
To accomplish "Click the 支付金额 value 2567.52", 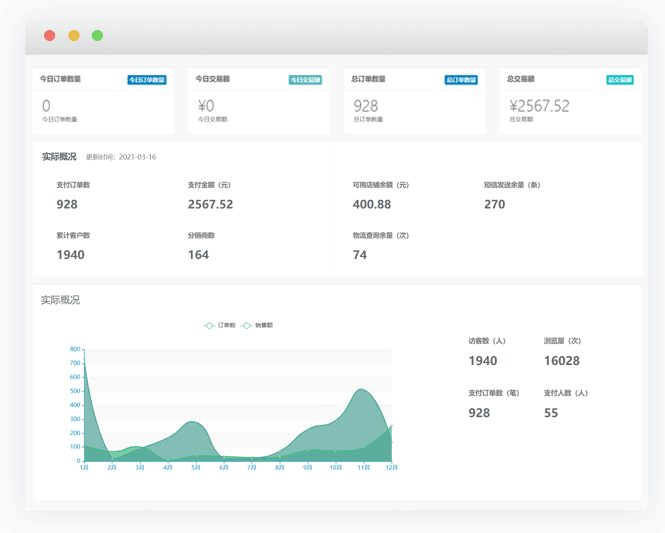I will [x=210, y=204].
